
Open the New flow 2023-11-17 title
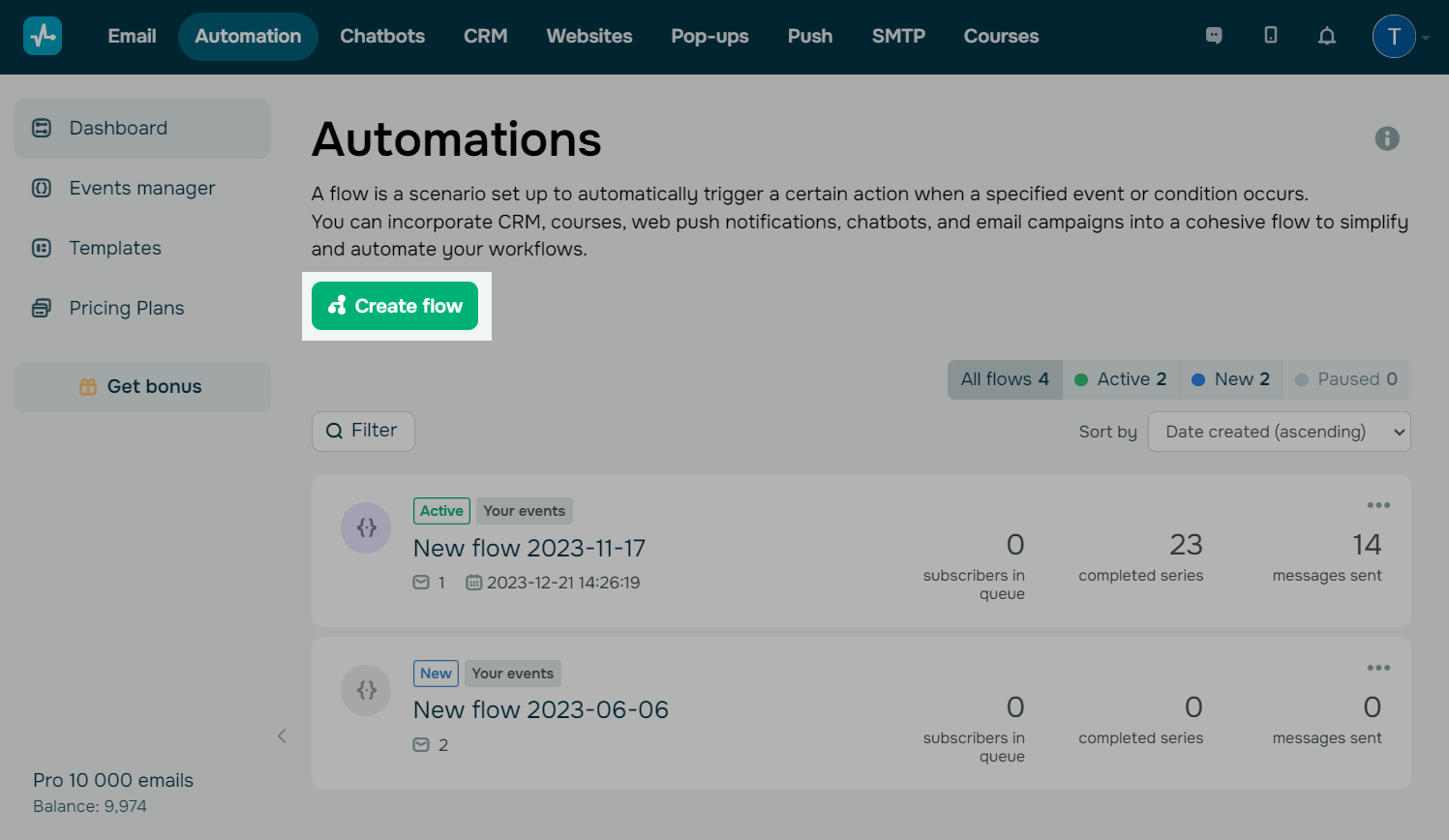528,548
